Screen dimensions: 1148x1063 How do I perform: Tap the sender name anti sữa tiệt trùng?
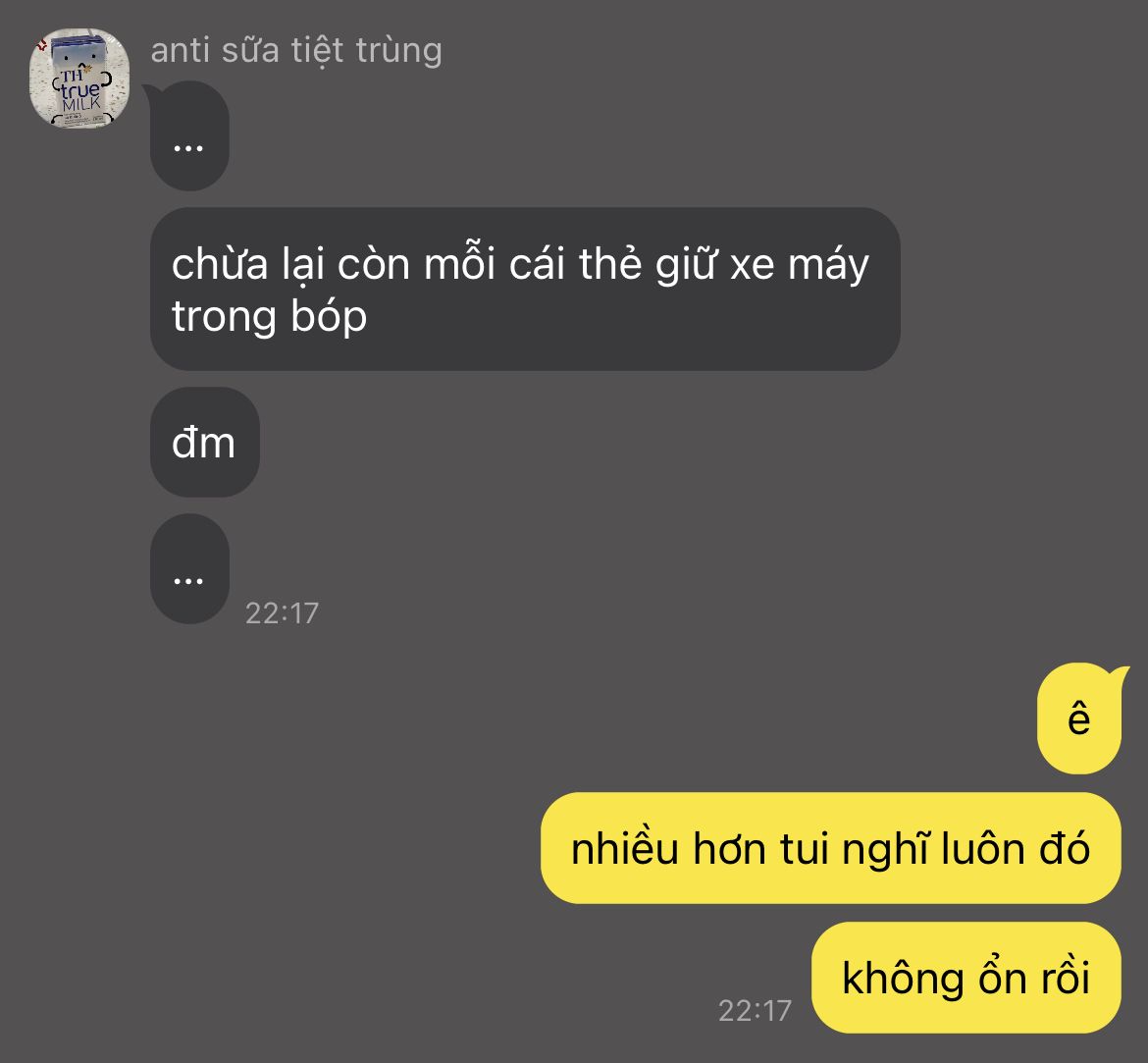pyautogui.click(x=296, y=51)
